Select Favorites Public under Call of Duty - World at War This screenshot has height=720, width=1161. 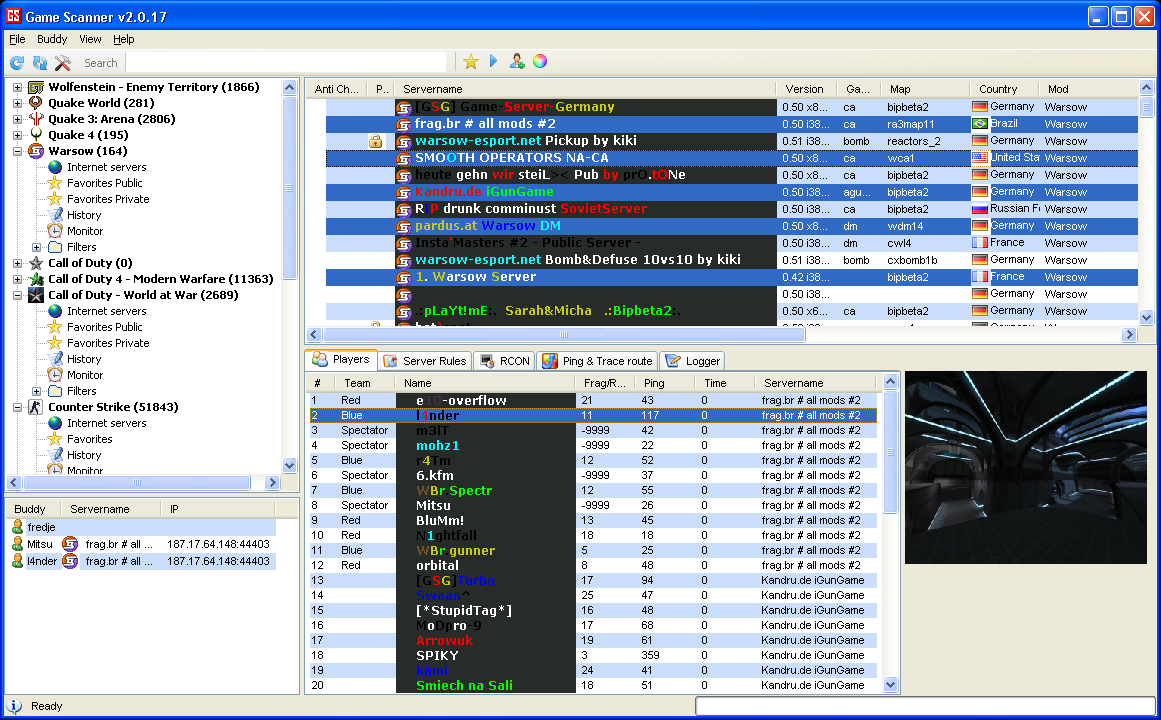tap(104, 327)
